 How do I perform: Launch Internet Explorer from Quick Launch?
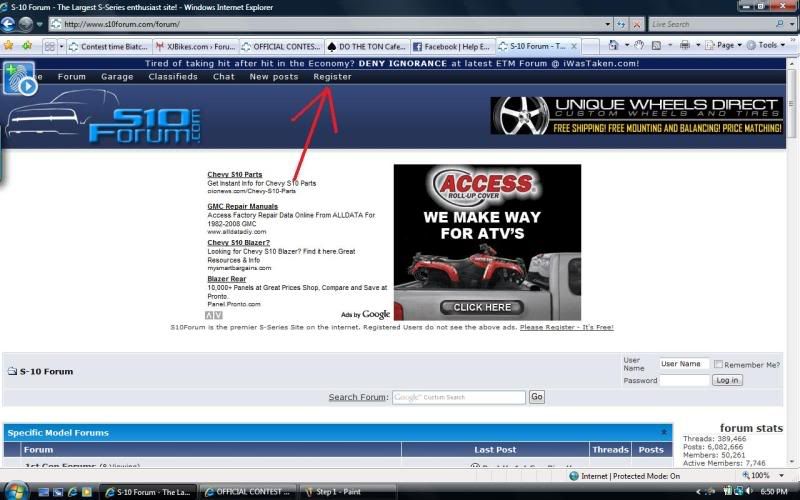[72, 492]
